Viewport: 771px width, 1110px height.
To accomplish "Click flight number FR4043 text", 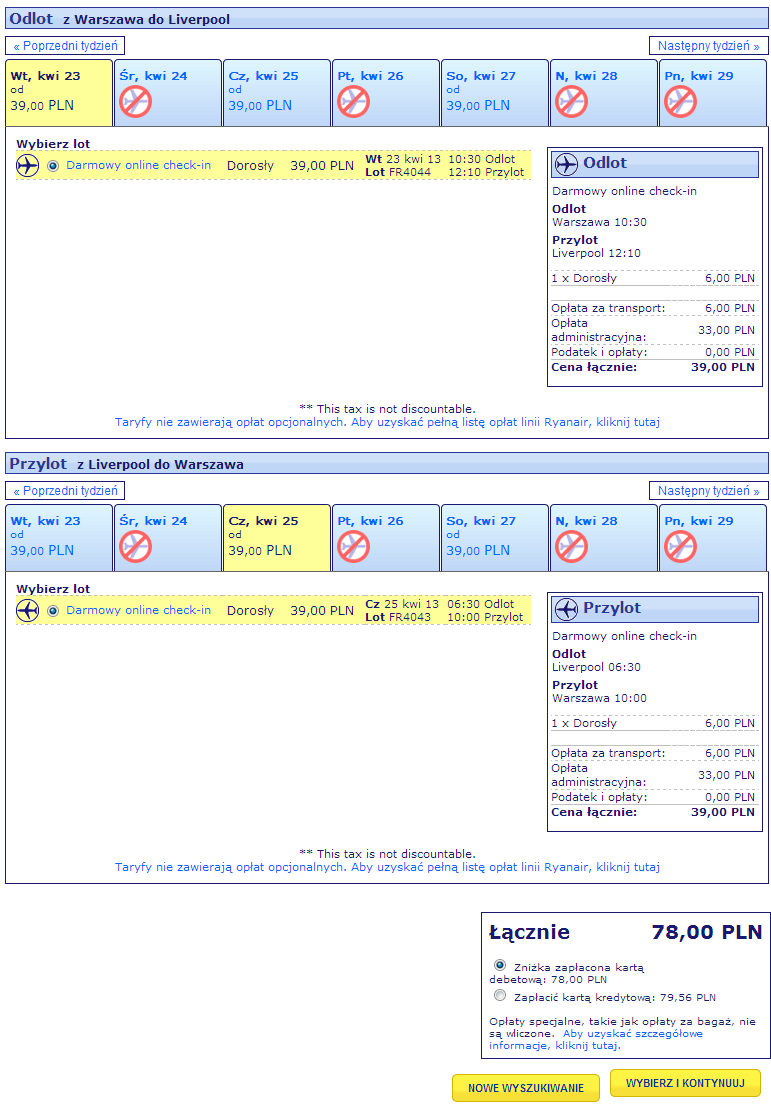I will pos(410,617).
